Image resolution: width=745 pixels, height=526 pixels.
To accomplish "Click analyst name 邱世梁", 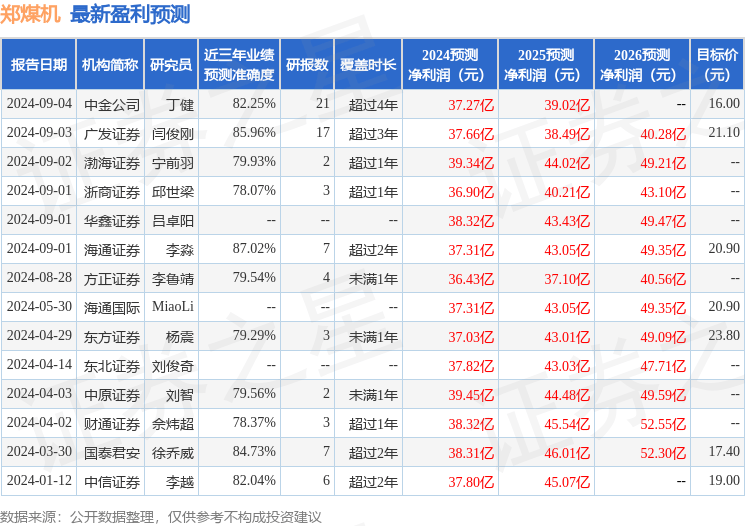I will pos(173,191).
